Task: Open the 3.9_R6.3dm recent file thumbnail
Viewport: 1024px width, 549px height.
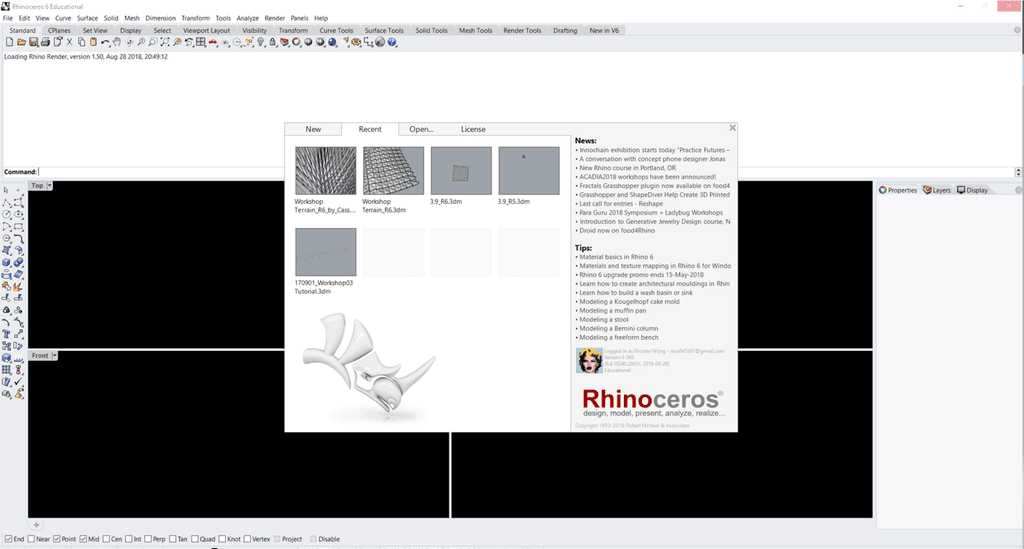Action: click(461, 170)
